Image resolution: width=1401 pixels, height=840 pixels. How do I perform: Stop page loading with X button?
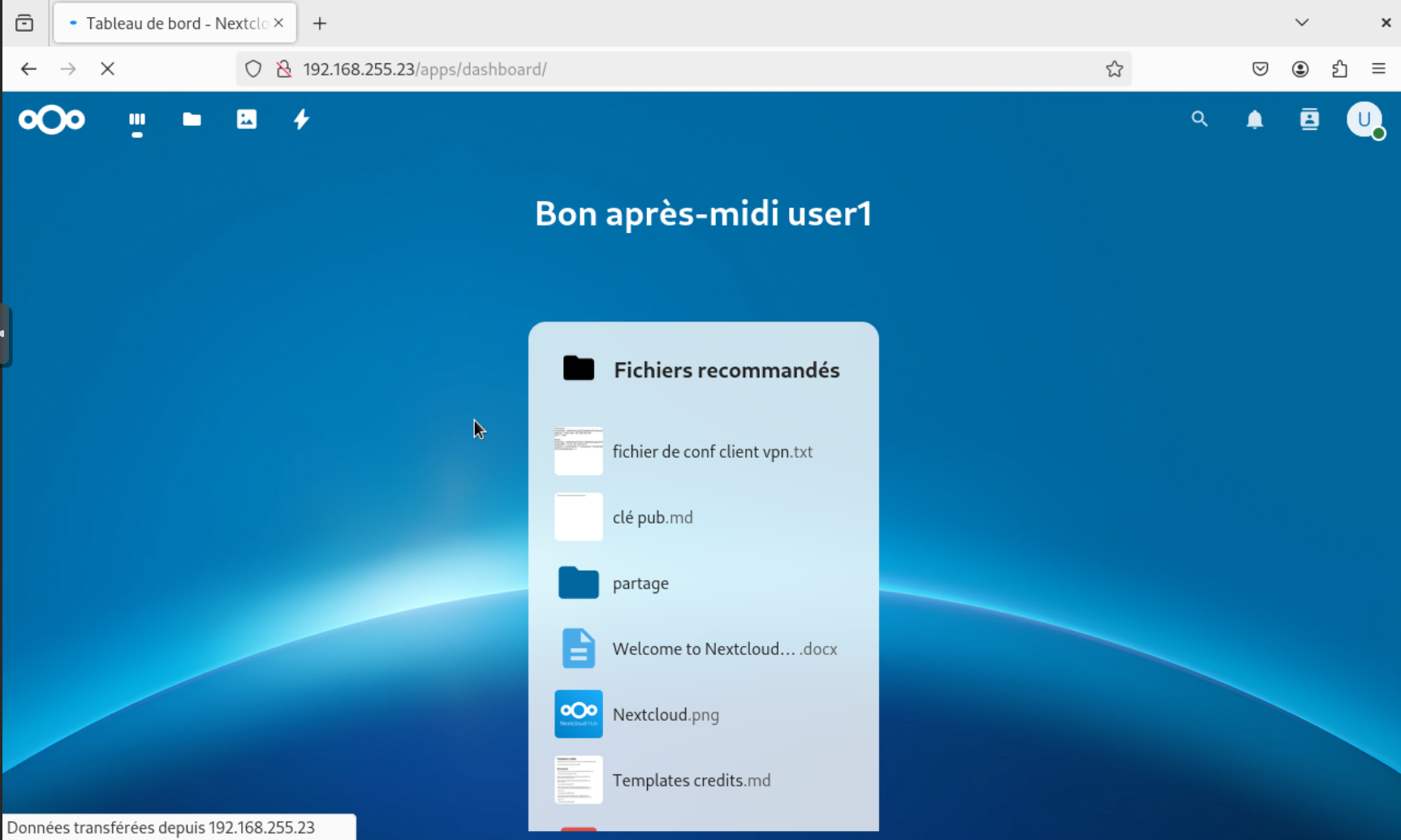[x=107, y=69]
